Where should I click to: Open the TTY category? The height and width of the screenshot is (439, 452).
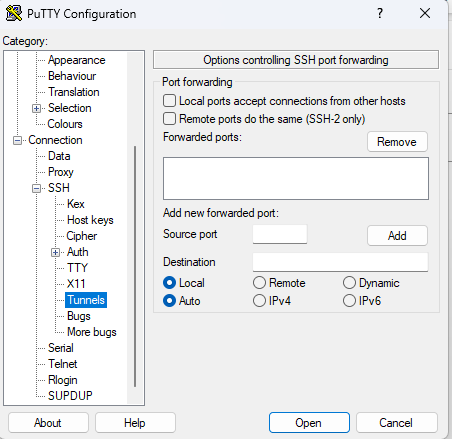tap(77, 268)
